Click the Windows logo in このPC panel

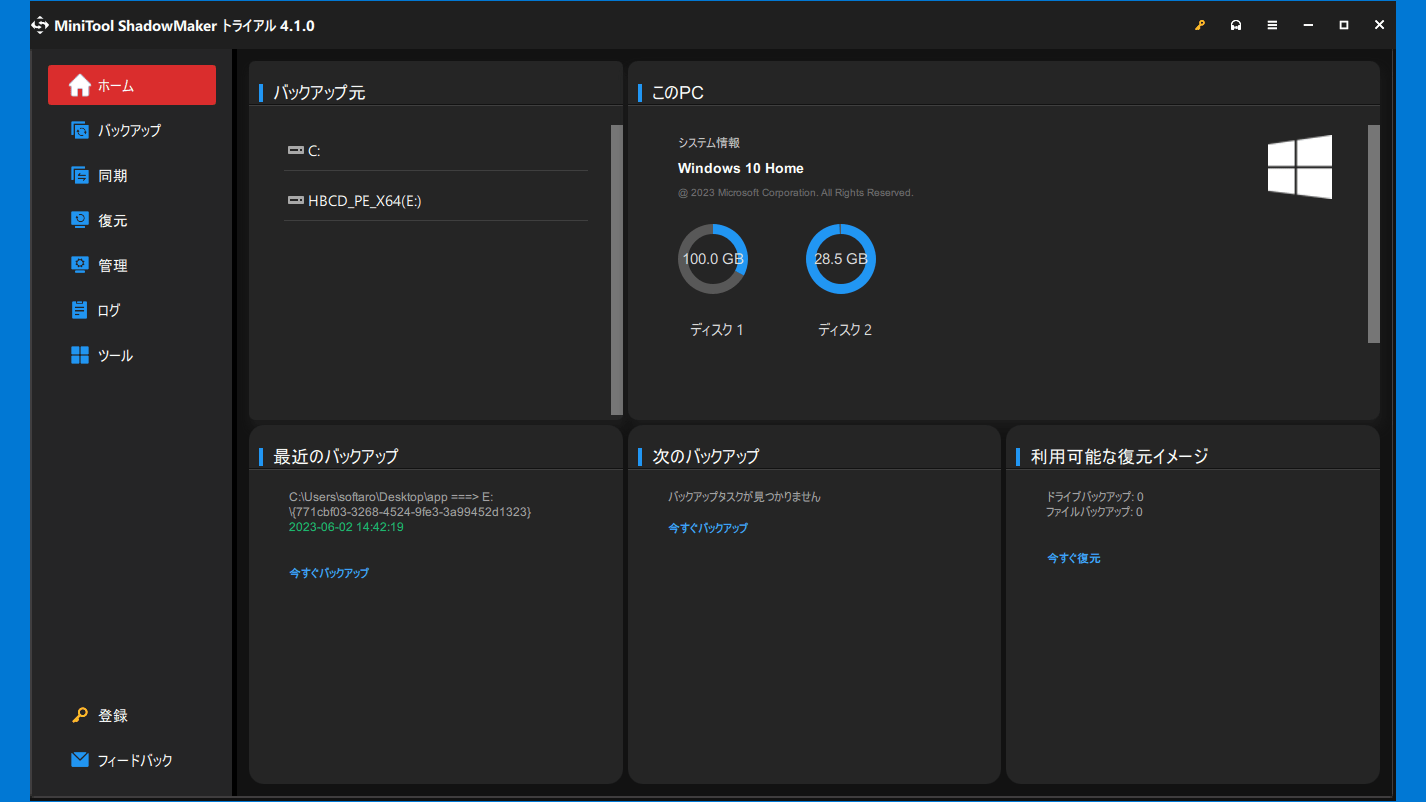(x=1300, y=167)
